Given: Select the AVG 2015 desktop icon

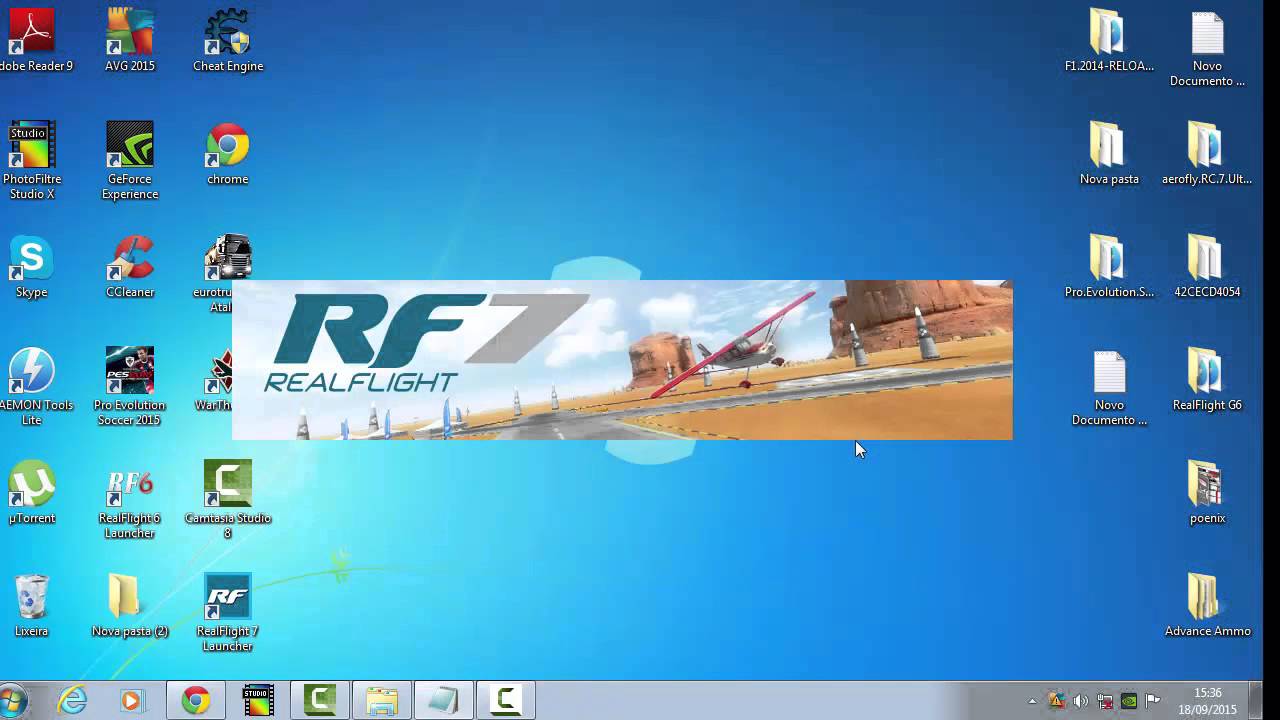Looking at the screenshot, I should [x=130, y=41].
